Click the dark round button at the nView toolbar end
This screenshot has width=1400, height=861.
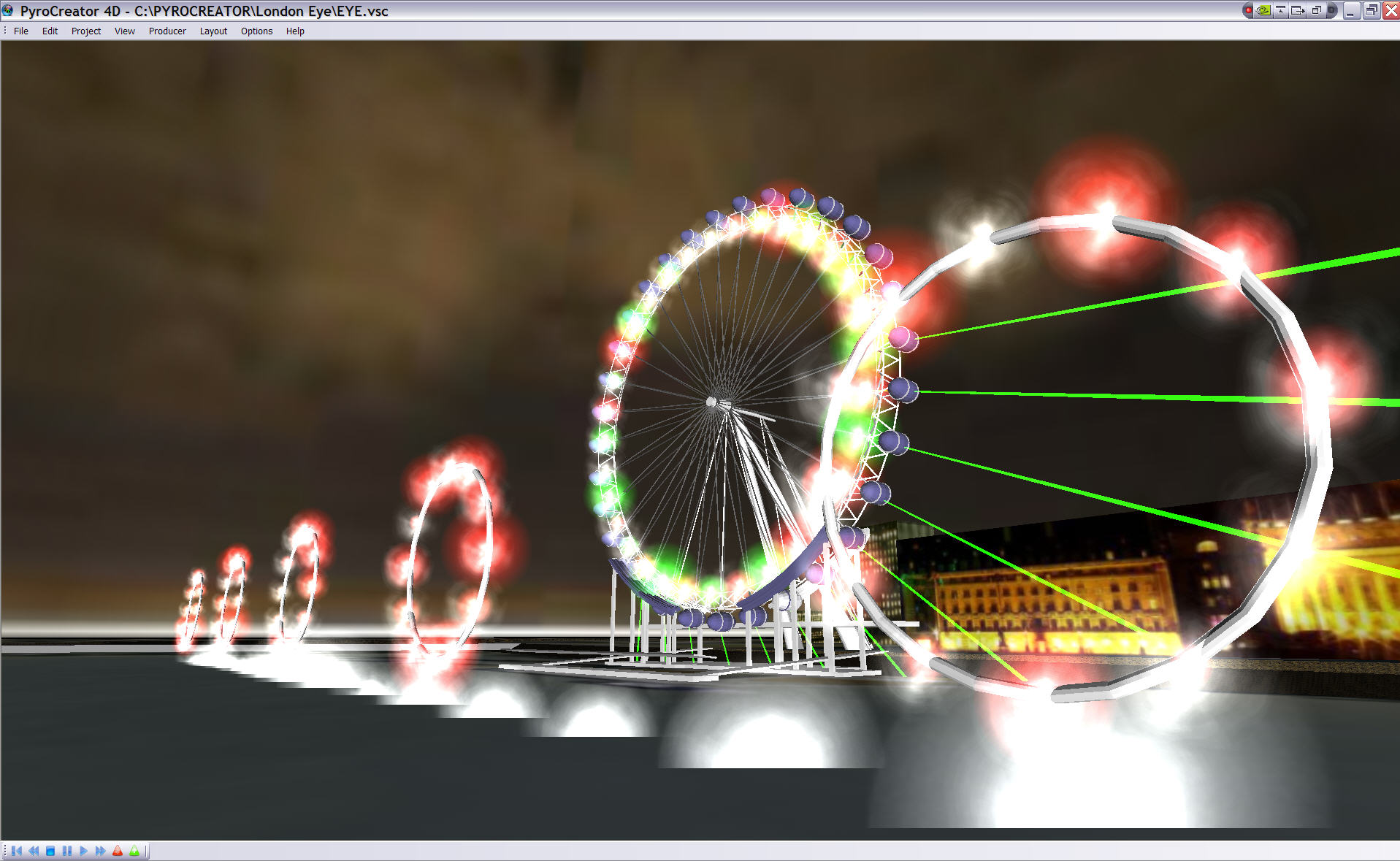coord(1331,10)
